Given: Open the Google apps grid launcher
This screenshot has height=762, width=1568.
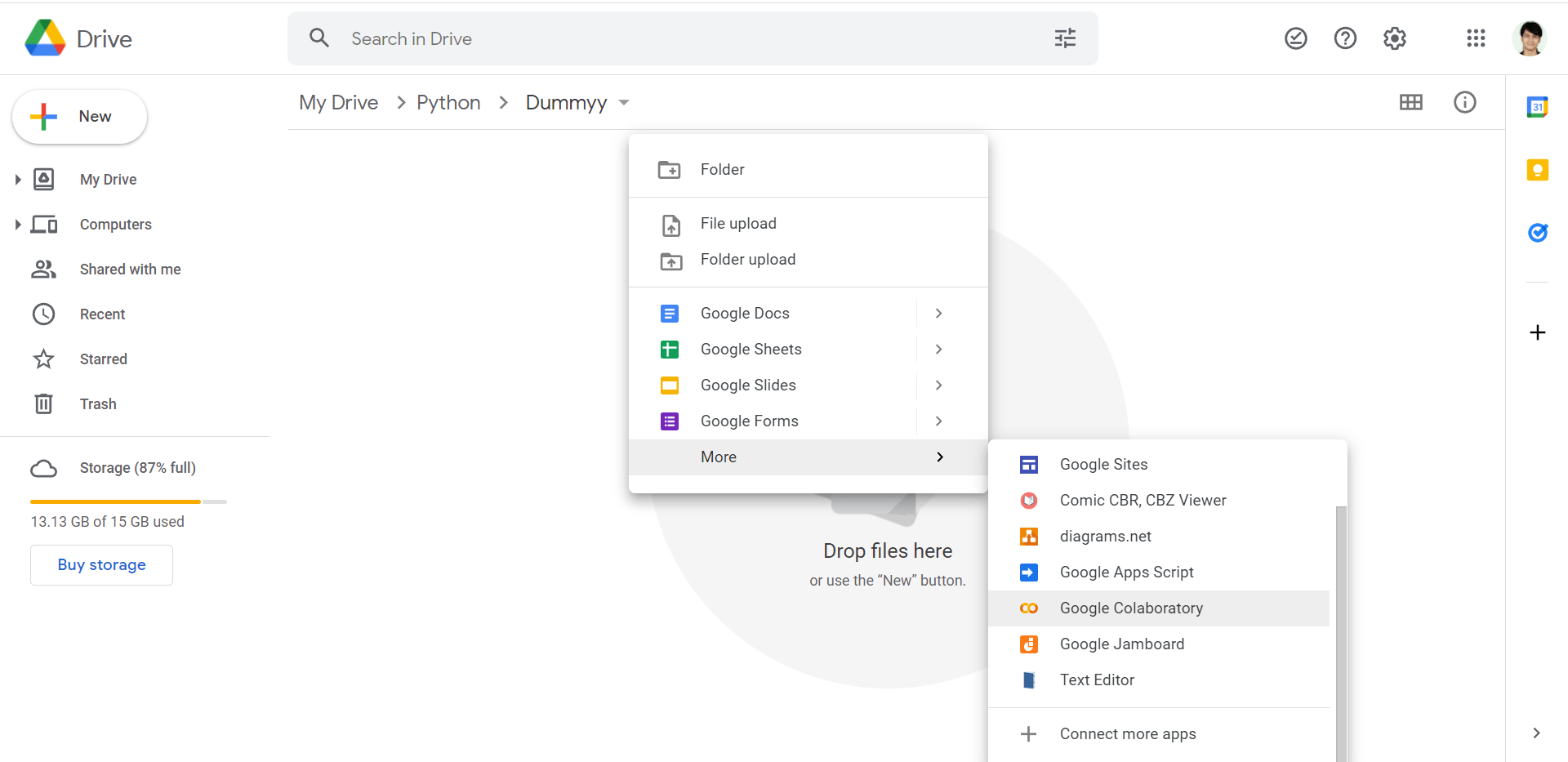Looking at the screenshot, I should [x=1476, y=38].
